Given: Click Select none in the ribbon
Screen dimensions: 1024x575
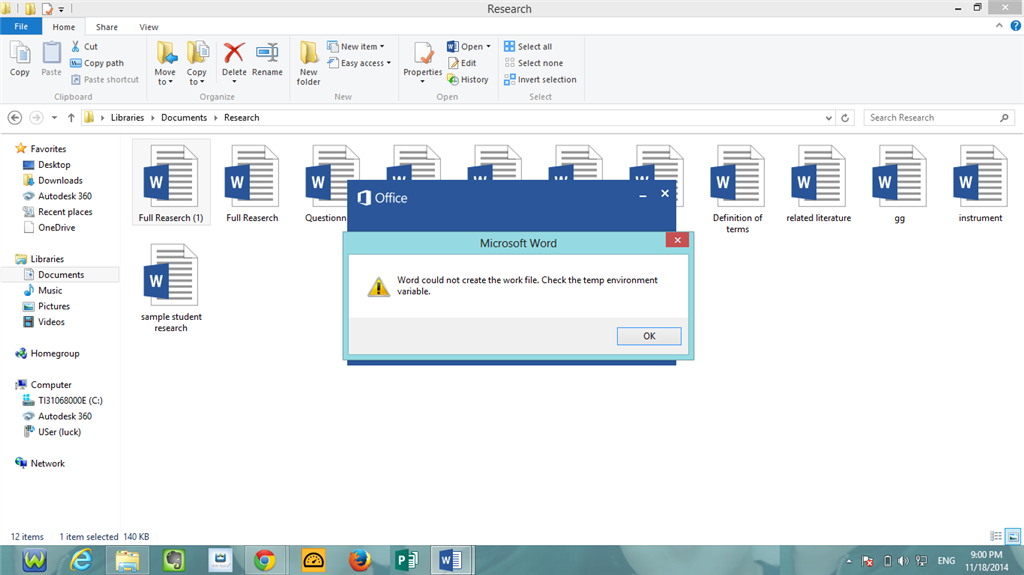Looking at the screenshot, I should click(534, 63).
